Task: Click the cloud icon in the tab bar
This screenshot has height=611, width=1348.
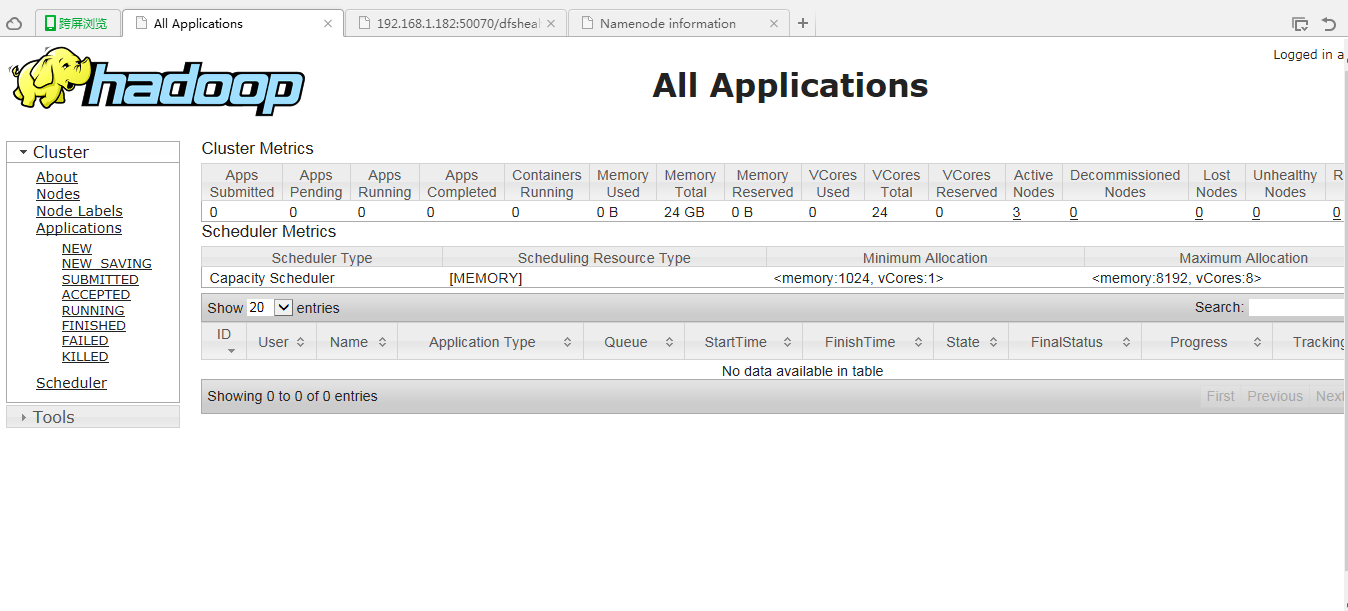Action: (x=15, y=23)
